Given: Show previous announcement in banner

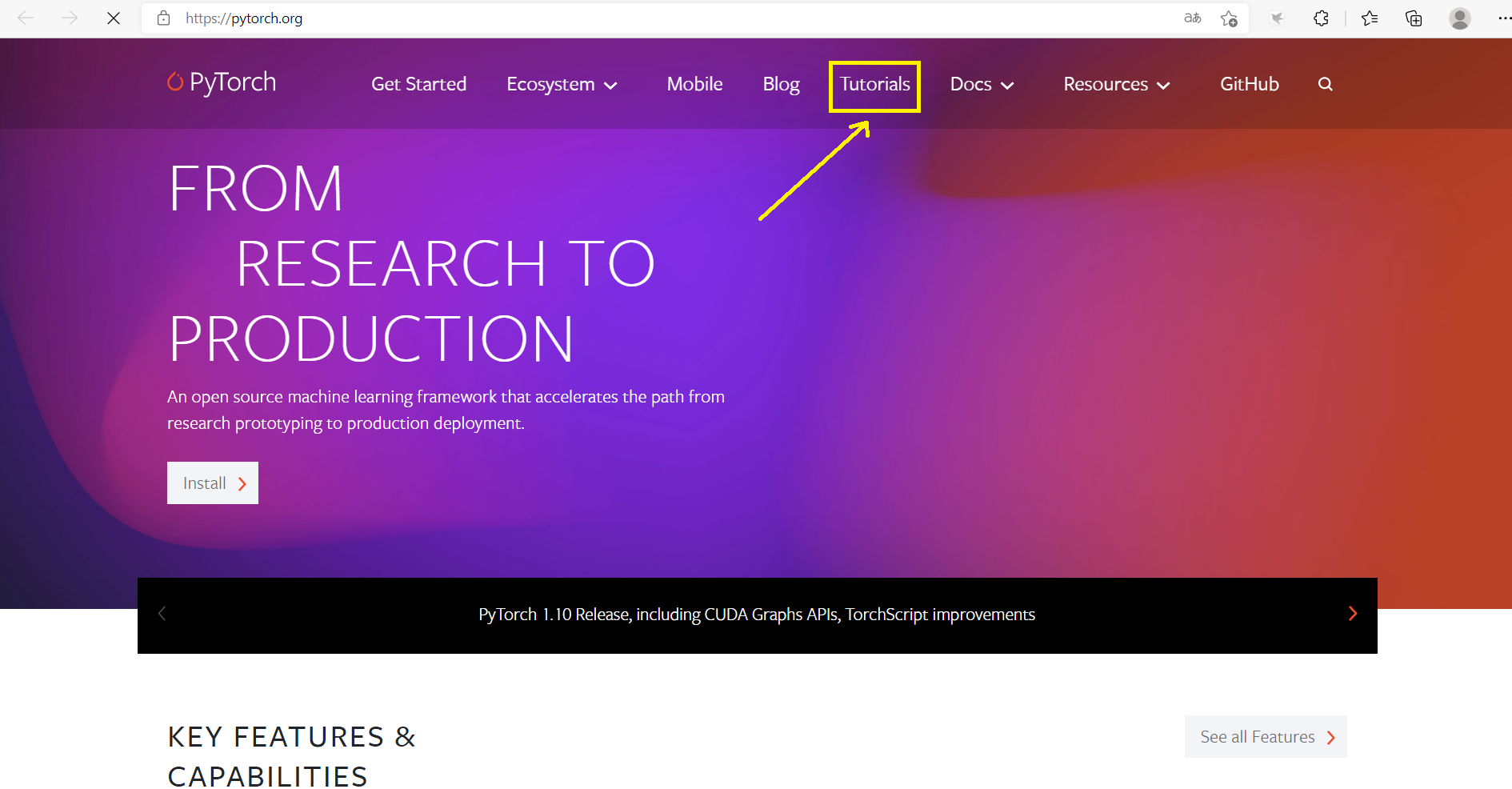Looking at the screenshot, I should (x=162, y=613).
